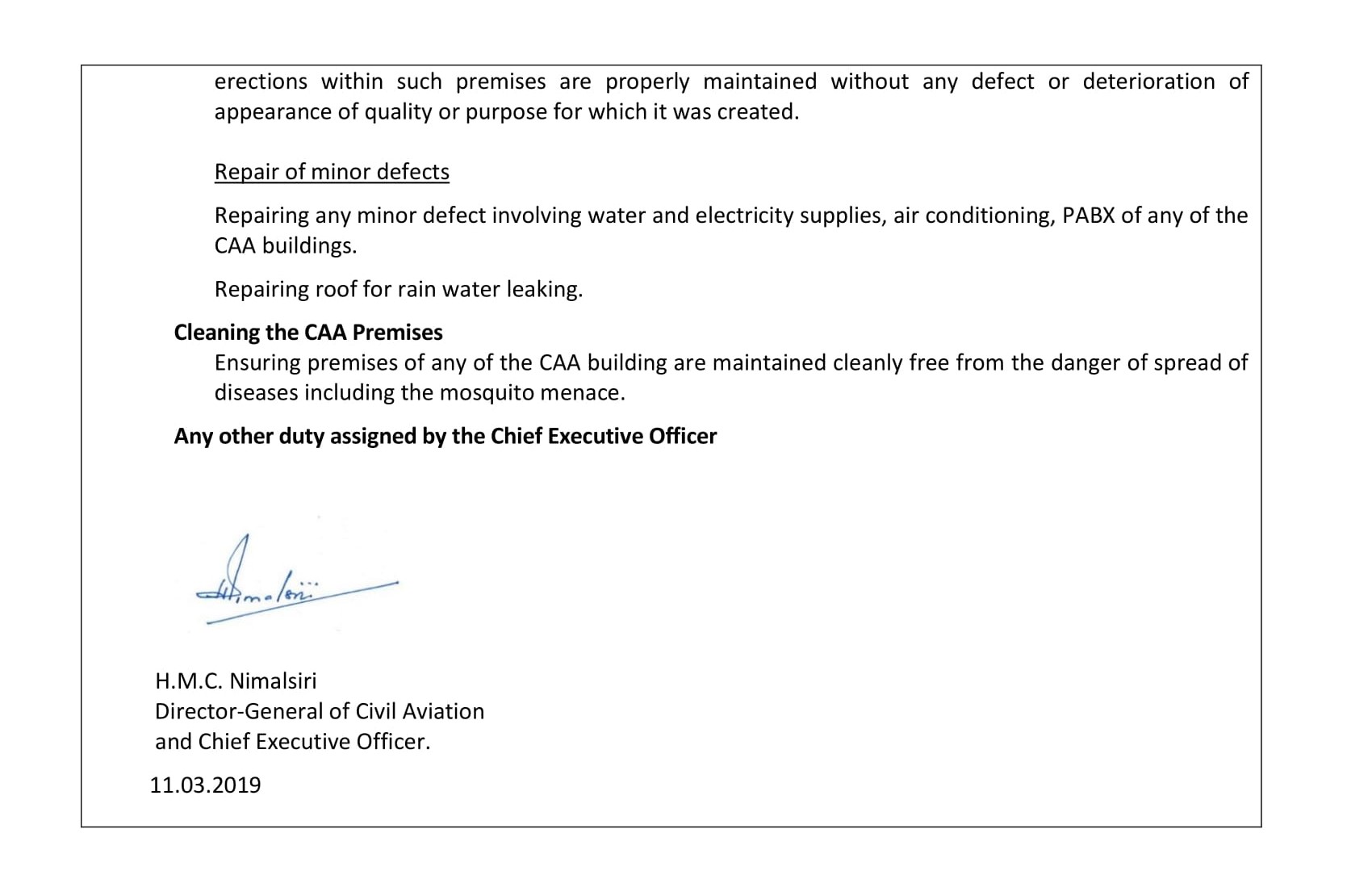This screenshot has width=1372, height=896.
Task: Click the underlined "Repair of minor defects" heading
Action: (x=332, y=172)
